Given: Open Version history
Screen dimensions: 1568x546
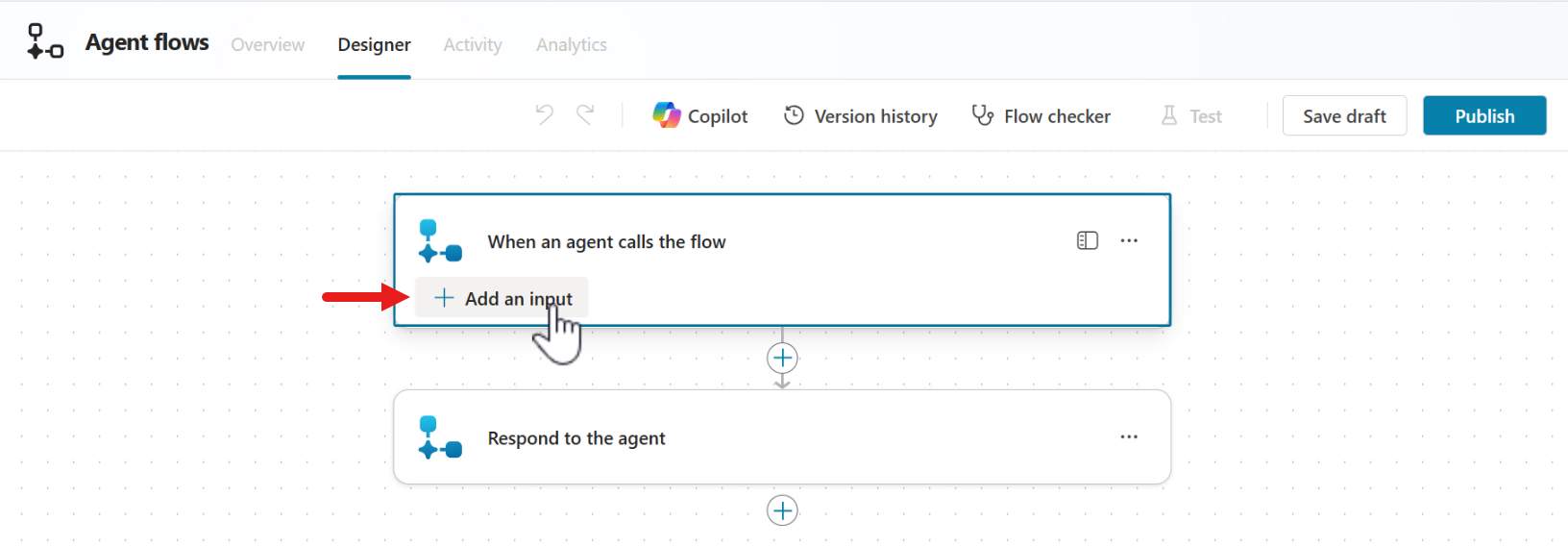Looking at the screenshot, I should [x=861, y=115].
